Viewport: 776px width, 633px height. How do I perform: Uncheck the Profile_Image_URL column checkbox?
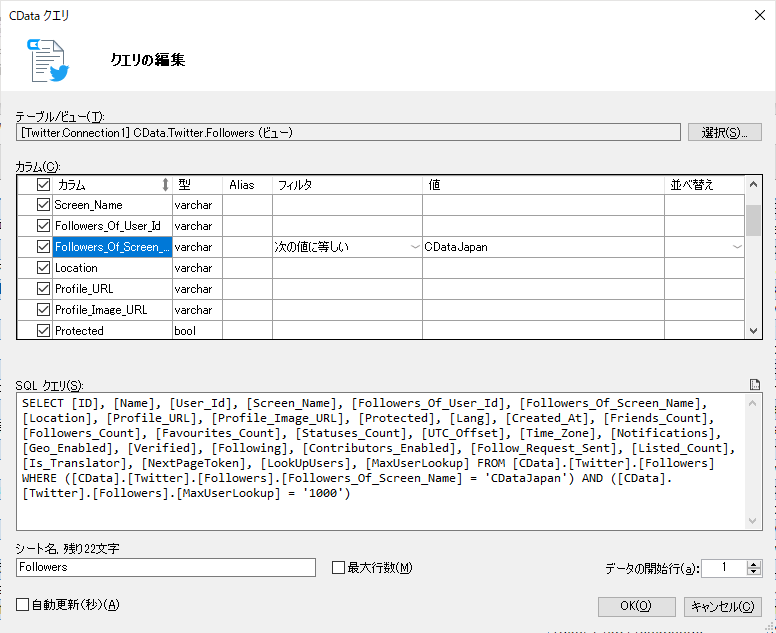(x=44, y=309)
